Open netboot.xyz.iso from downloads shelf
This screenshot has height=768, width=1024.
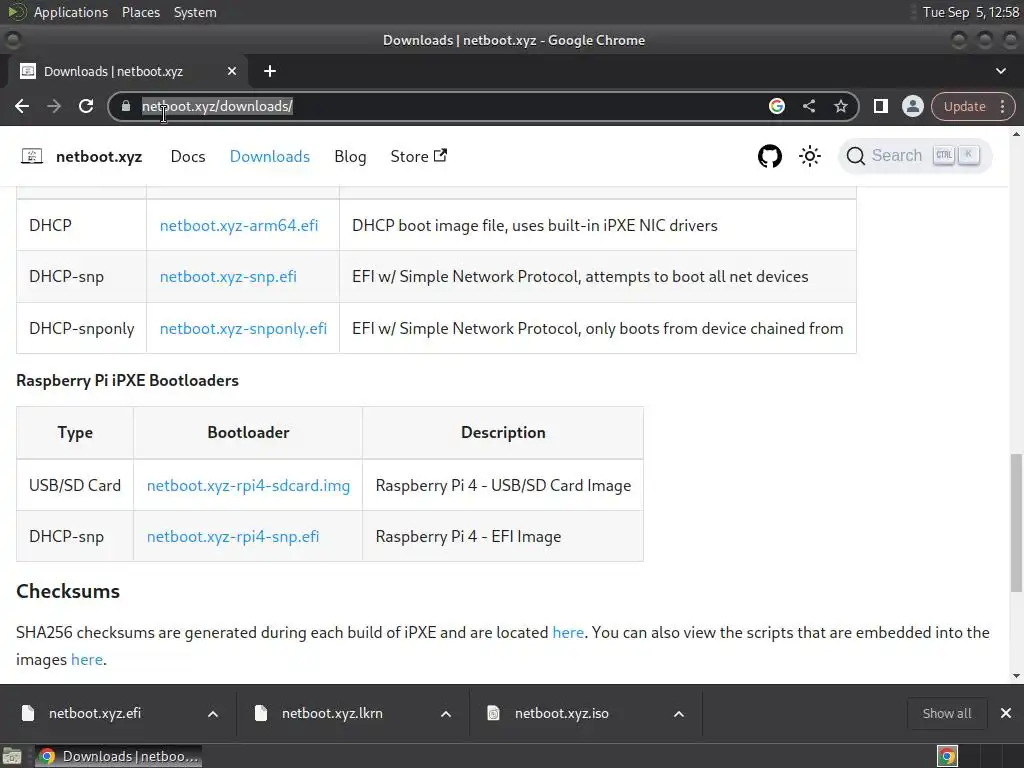(x=562, y=713)
